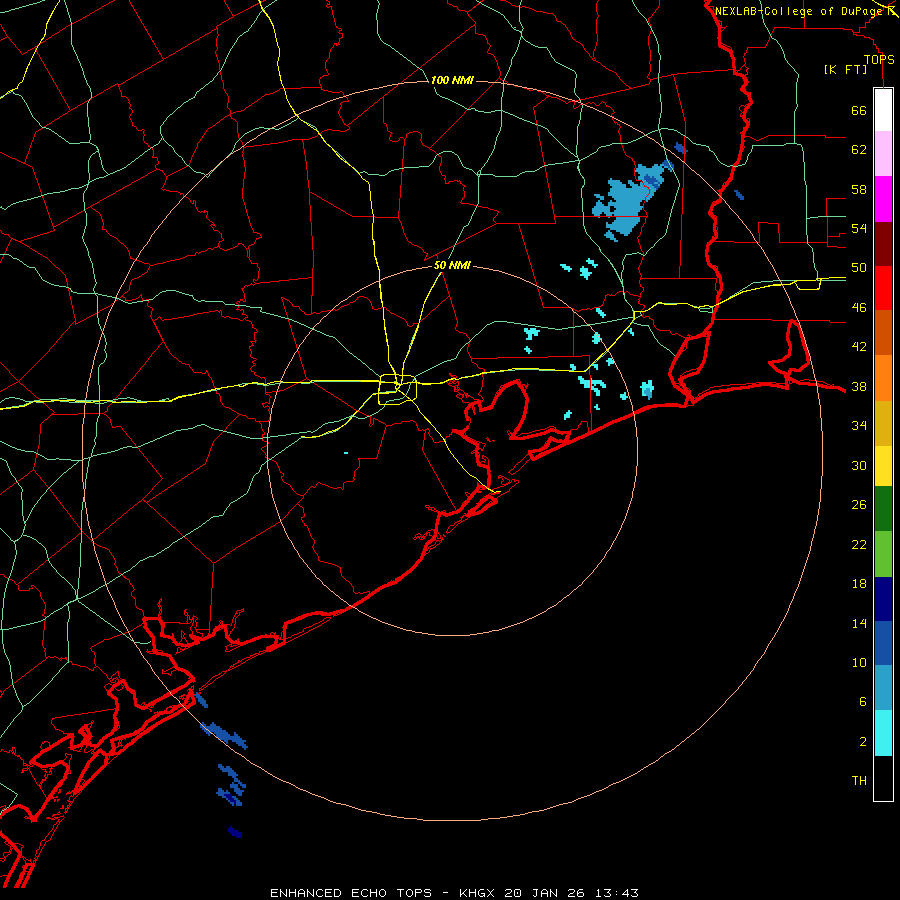900x900 pixels.
Task: Click the dark orange legend swatch
Action: click(x=883, y=333)
